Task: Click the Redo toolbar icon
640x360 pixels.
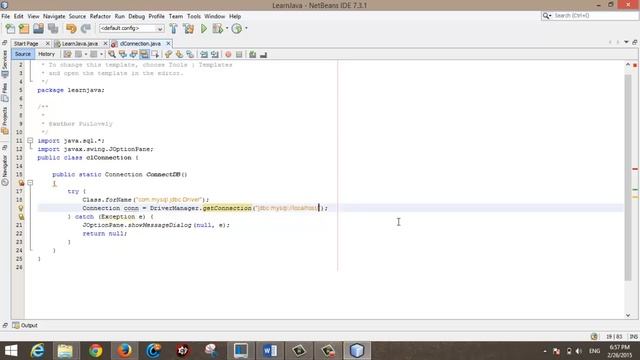Action: pyautogui.click(x=86, y=29)
